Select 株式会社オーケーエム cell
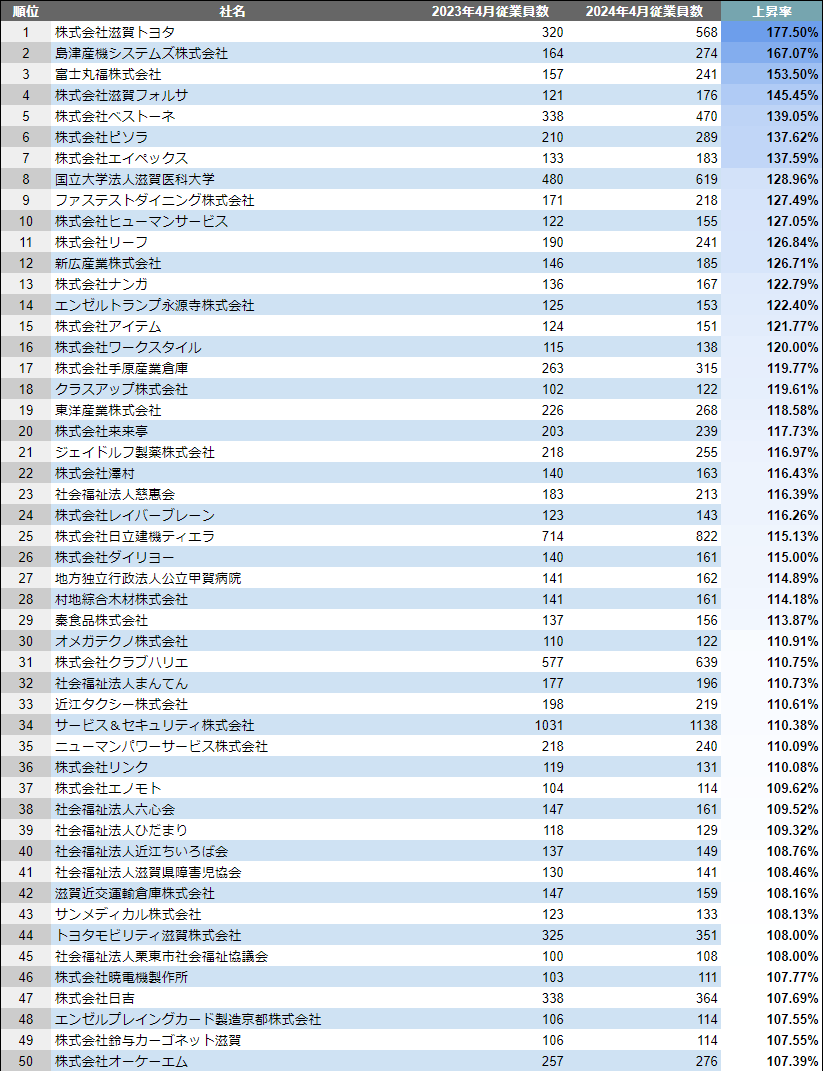 [233, 1061]
